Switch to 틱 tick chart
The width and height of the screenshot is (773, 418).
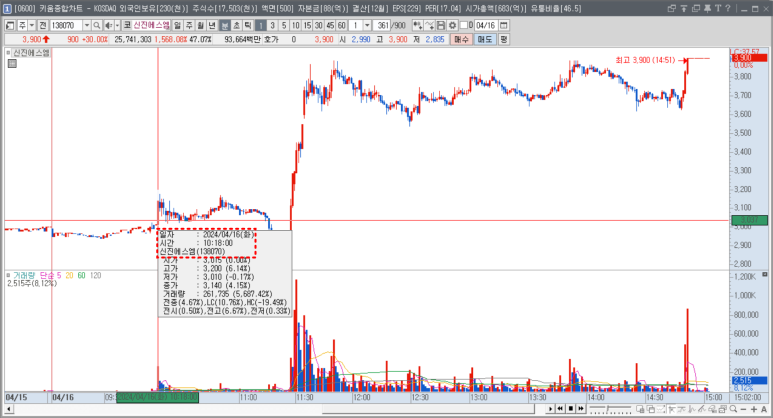(x=248, y=26)
